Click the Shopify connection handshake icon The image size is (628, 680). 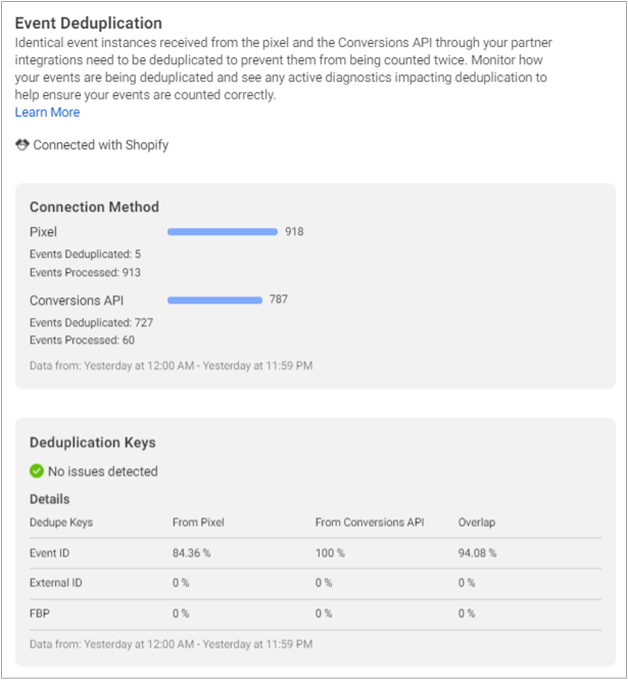(22, 145)
